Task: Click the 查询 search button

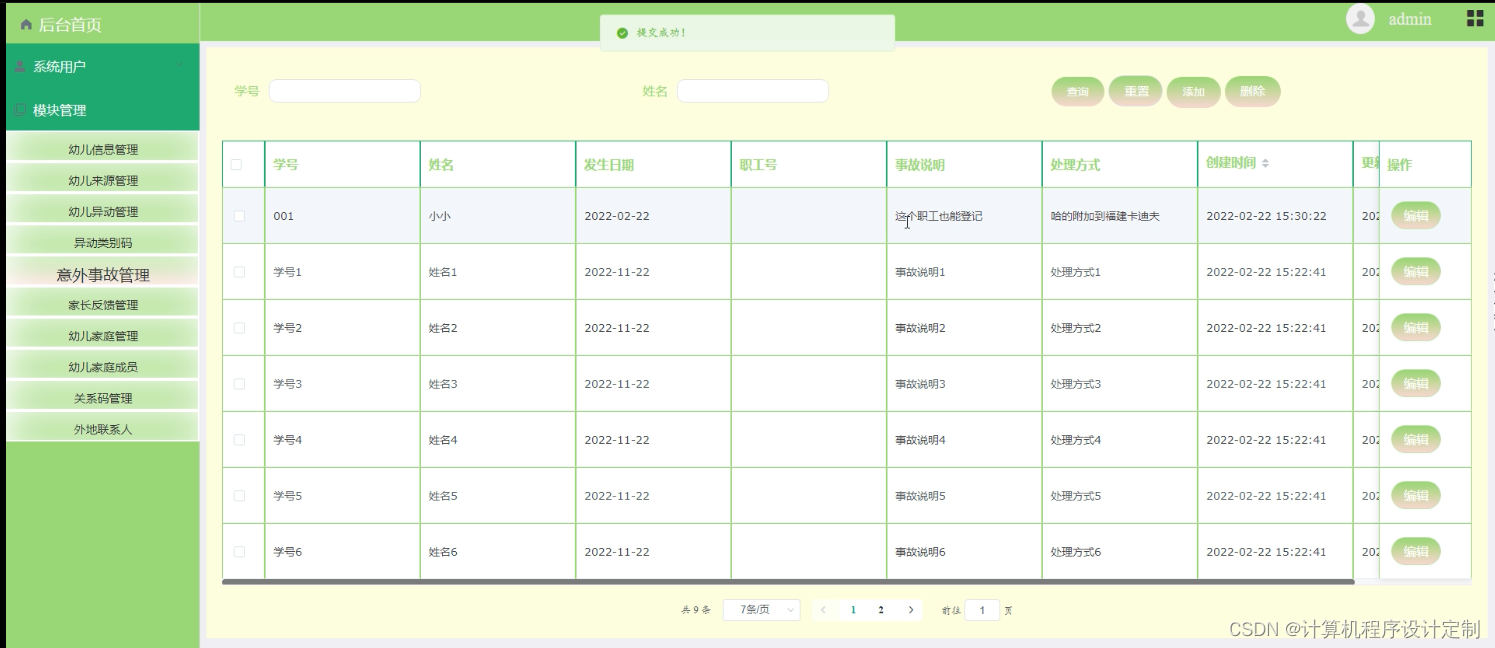Action: tap(1077, 92)
